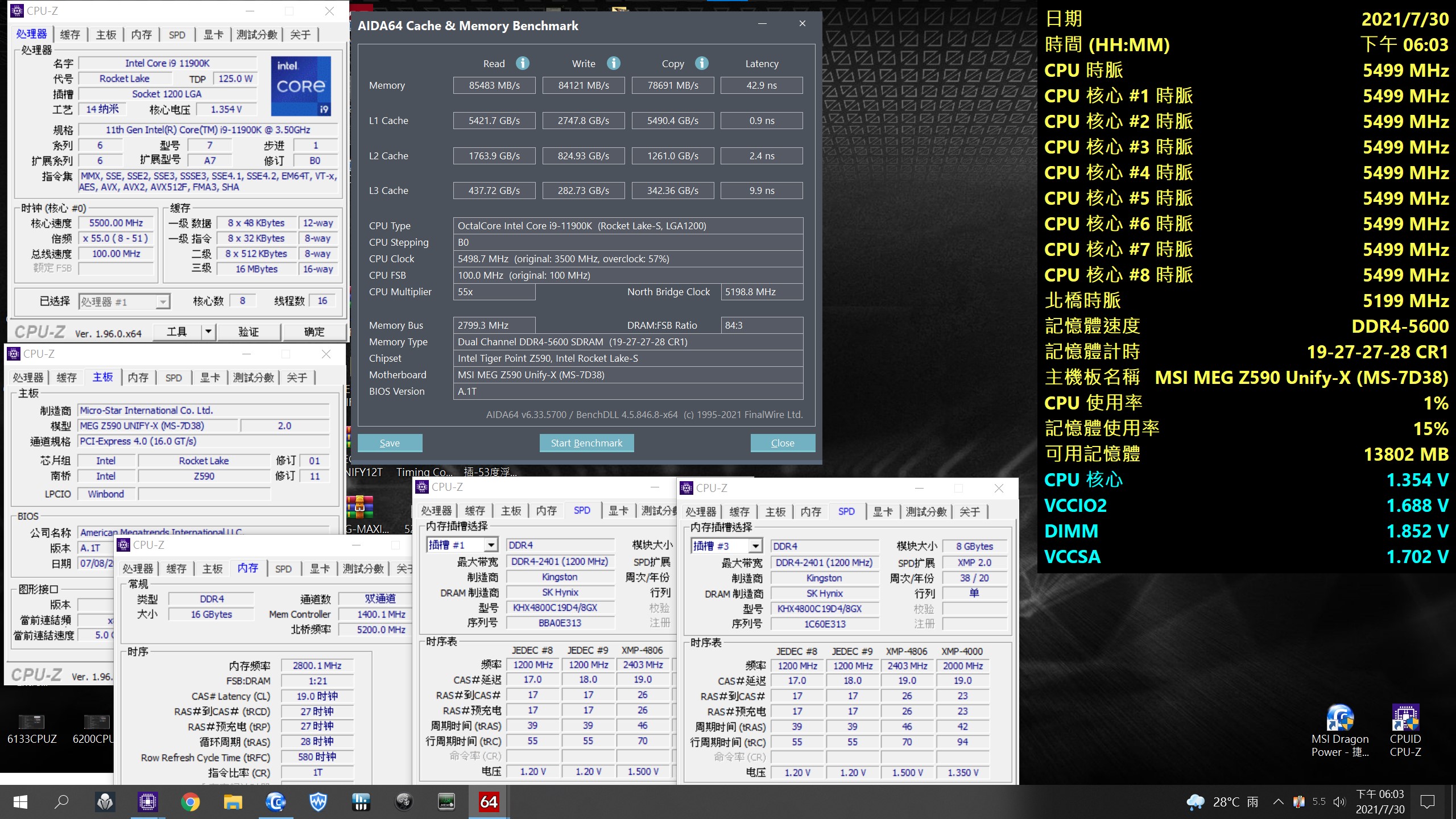The width and height of the screenshot is (1456, 819).
Task: Click Start Benchmark button
Action: coord(586,443)
